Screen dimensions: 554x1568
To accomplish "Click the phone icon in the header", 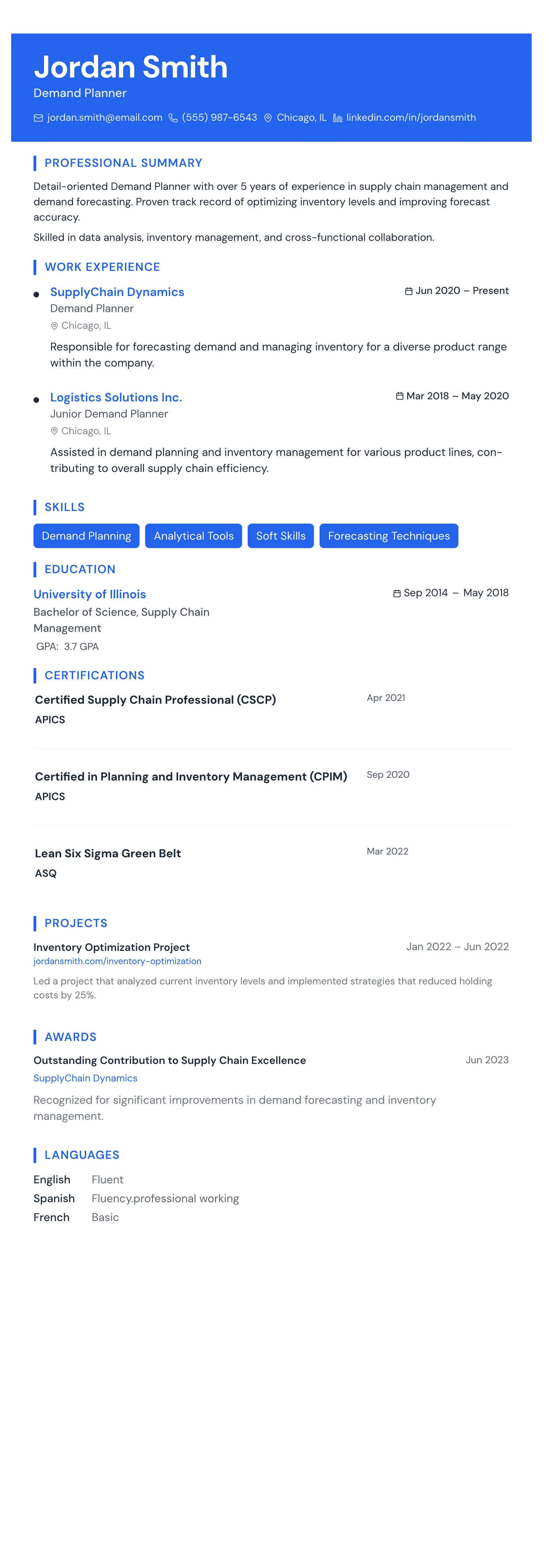I will click(x=173, y=118).
